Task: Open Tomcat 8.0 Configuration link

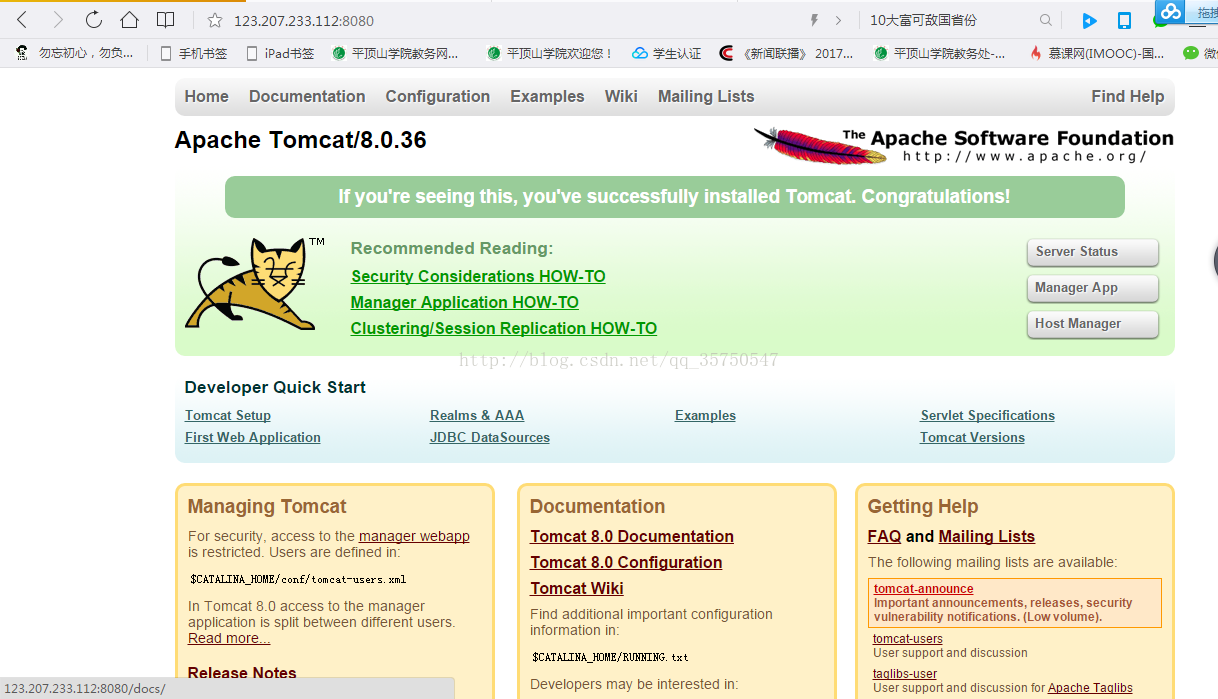Action: point(626,562)
